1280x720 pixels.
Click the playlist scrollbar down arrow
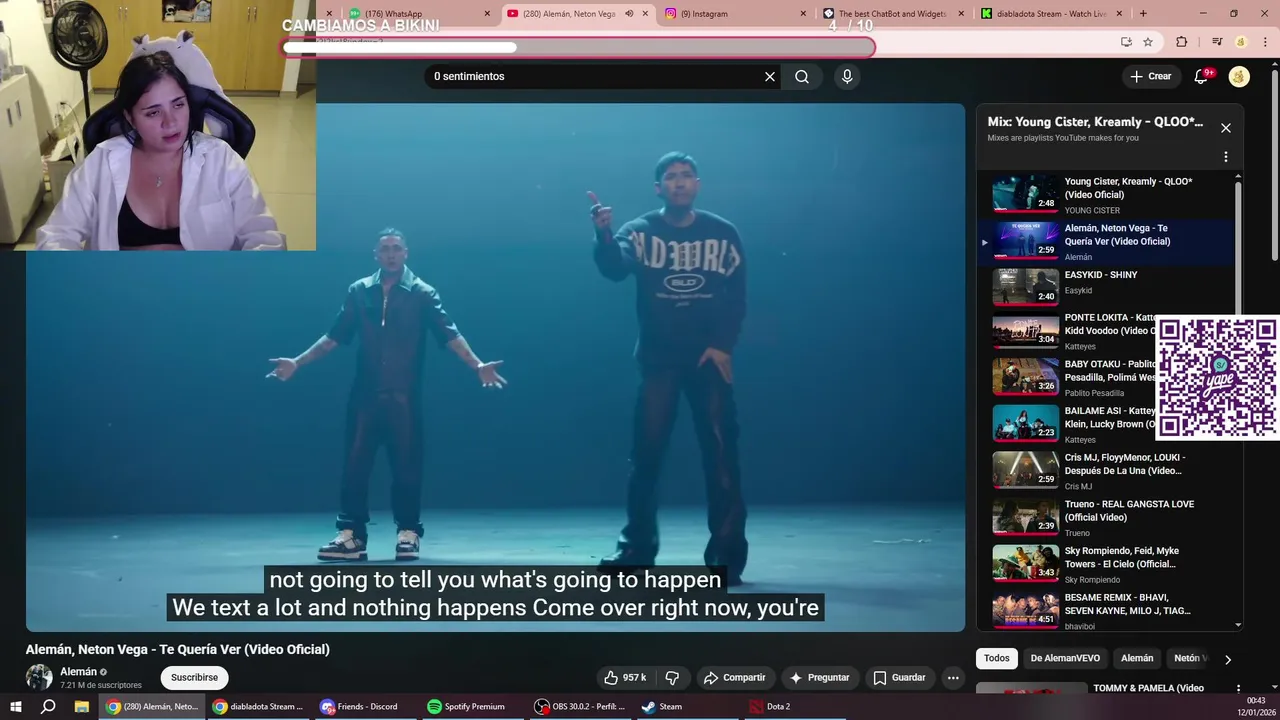1239,626
